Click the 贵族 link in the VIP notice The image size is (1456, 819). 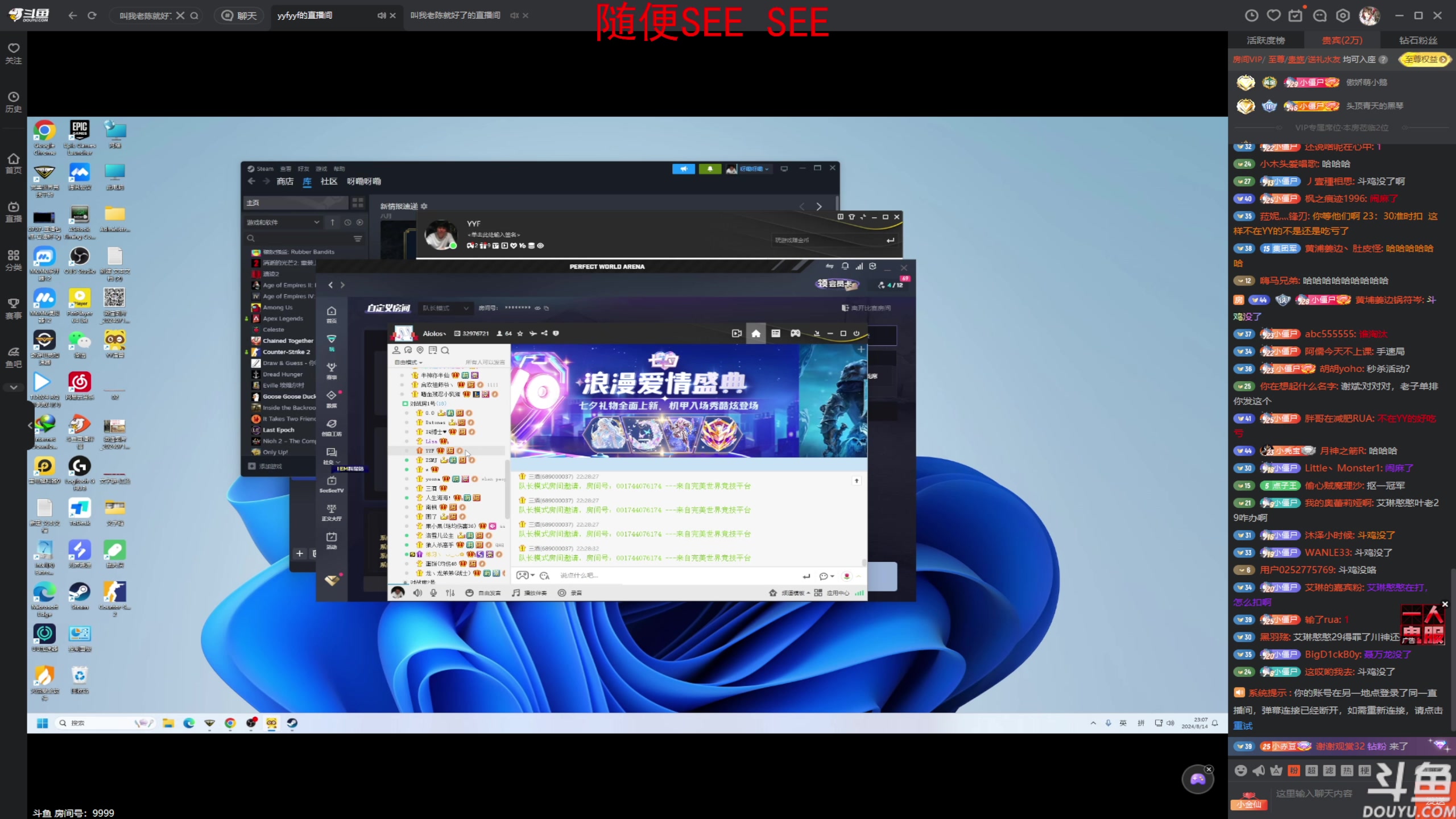point(1296,60)
